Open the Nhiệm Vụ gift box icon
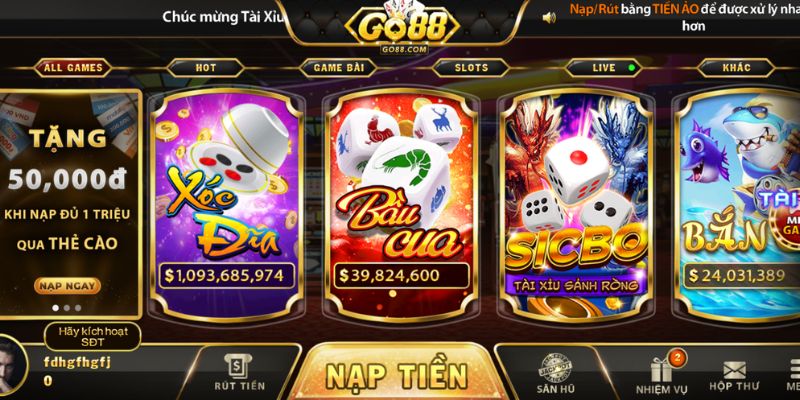Screen dimensions: 800x400 pos(661,369)
